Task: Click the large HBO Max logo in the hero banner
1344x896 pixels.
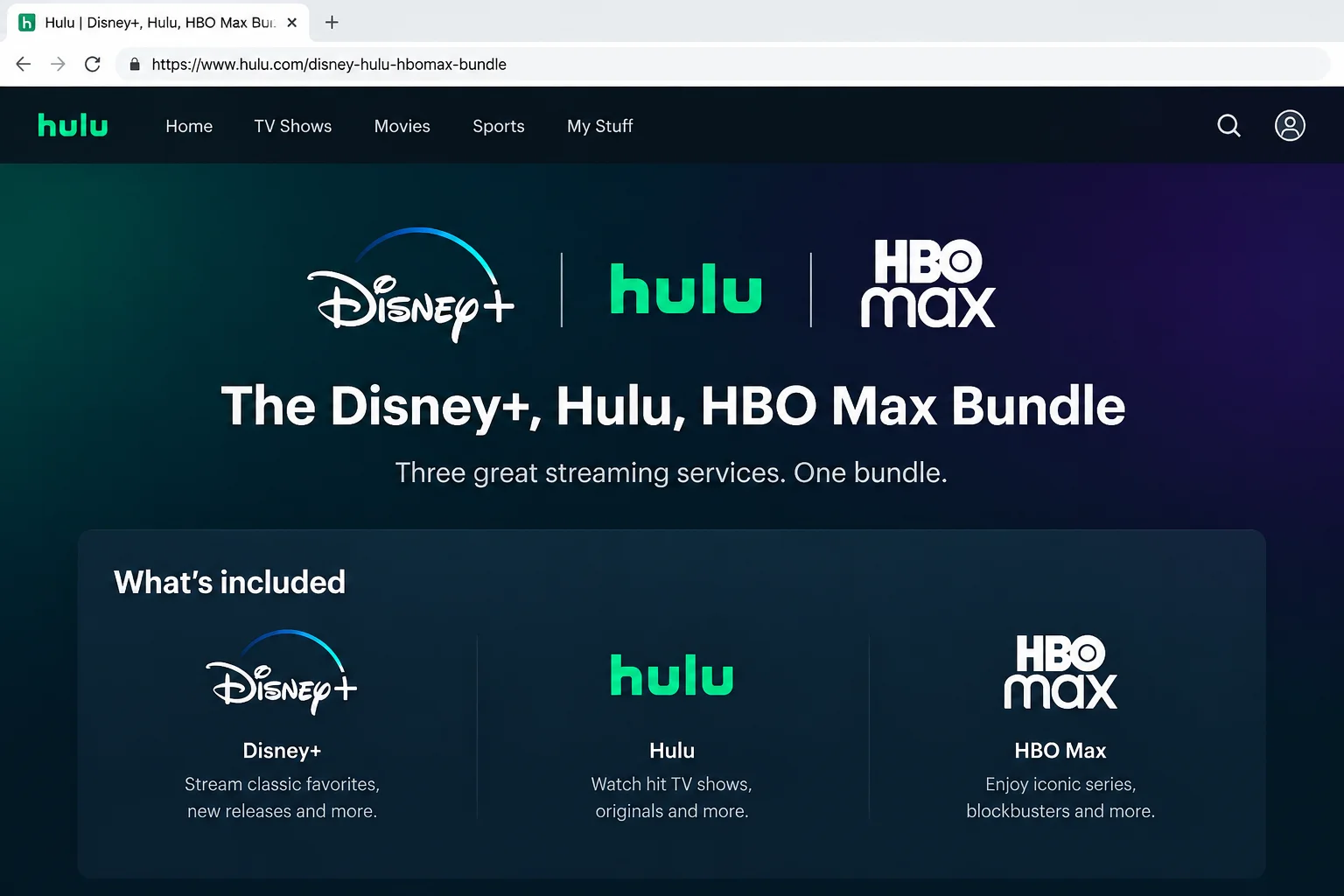Action: (928, 283)
